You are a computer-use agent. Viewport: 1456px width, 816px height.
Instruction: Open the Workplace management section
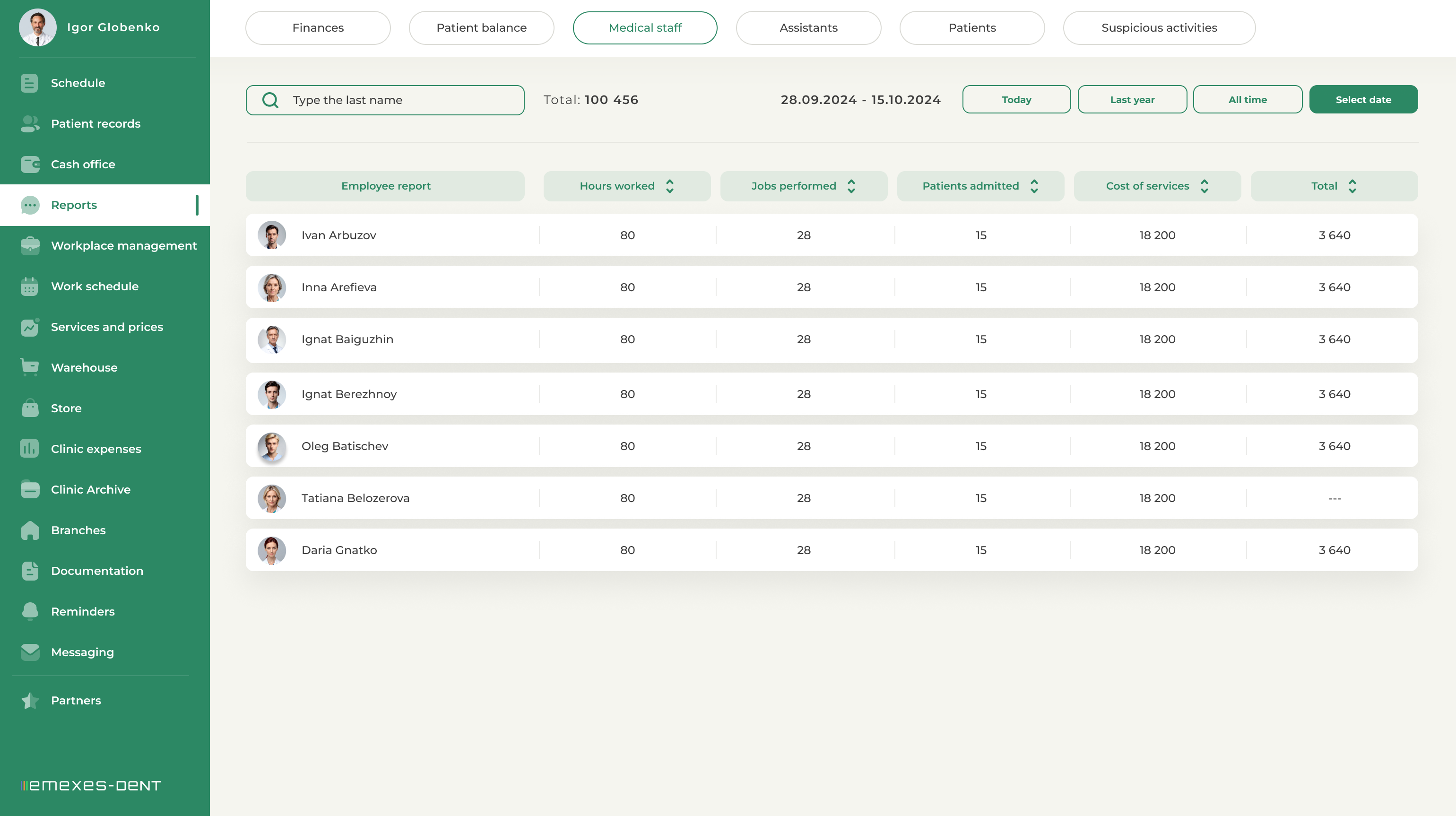tap(124, 246)
